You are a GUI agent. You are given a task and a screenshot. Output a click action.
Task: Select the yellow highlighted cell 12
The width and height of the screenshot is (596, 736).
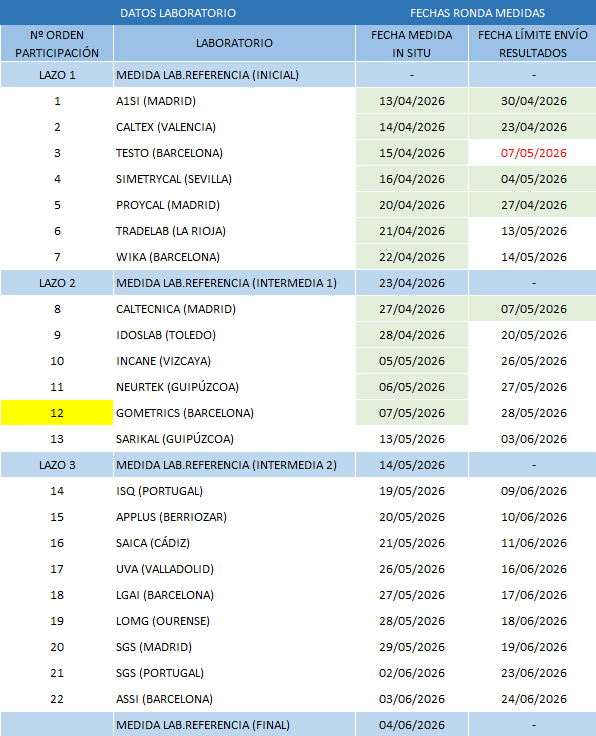57,413
